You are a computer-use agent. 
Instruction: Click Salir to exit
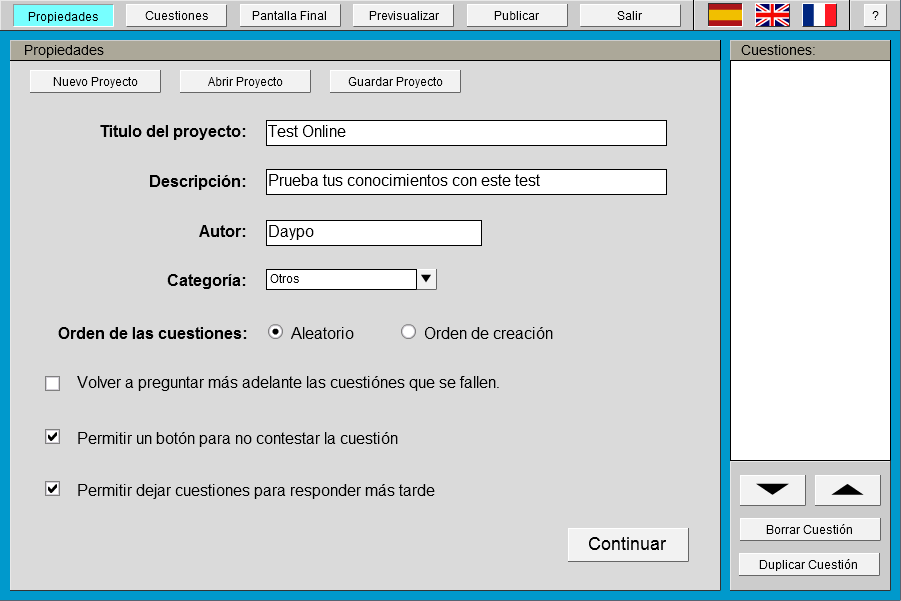point(630,16)
